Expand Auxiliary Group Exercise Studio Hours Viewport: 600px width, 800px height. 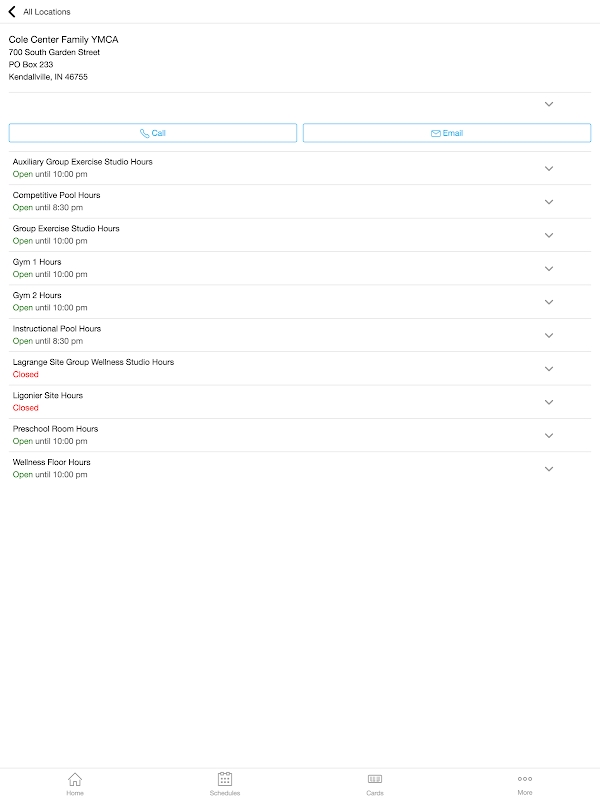pos(549,168)
